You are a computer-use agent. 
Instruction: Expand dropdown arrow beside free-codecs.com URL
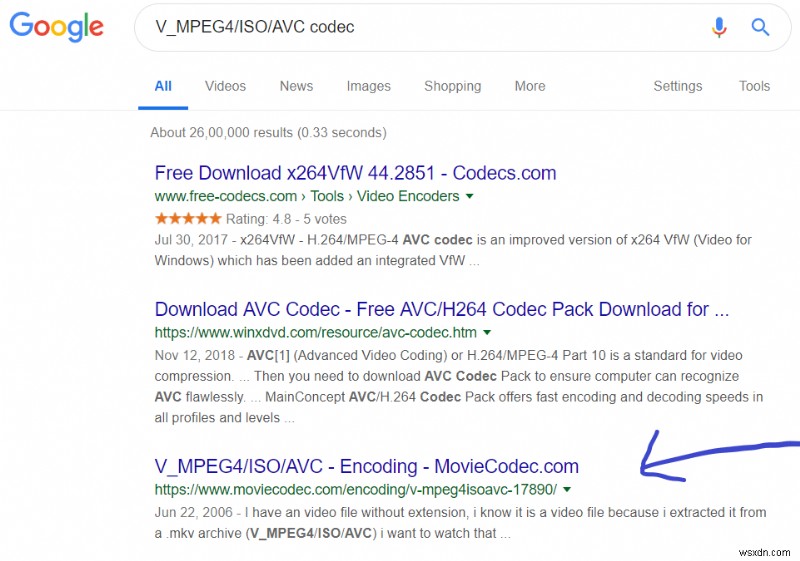(x=470, y=196)
